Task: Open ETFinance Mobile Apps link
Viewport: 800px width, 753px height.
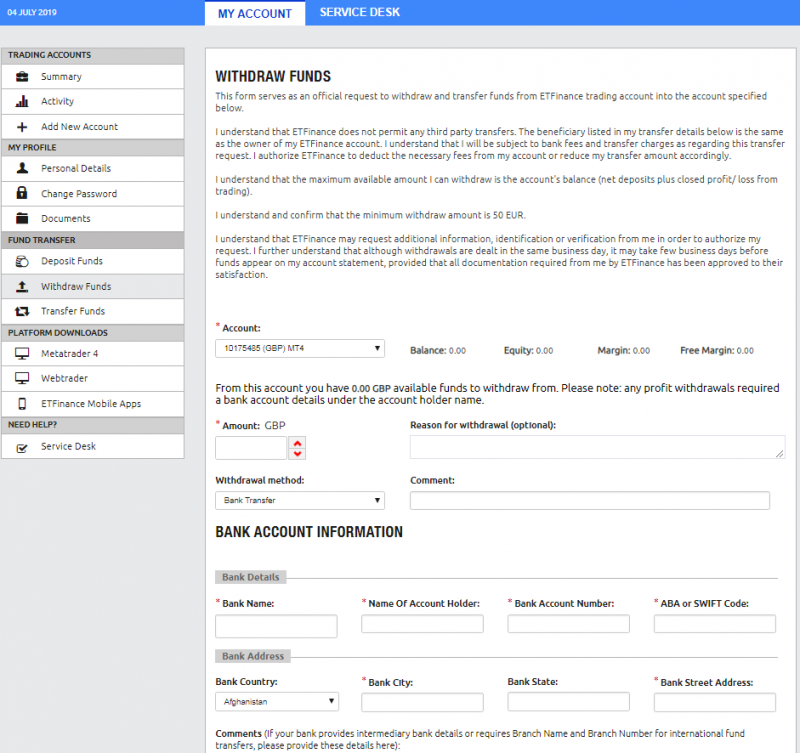Action: (93, 404)
